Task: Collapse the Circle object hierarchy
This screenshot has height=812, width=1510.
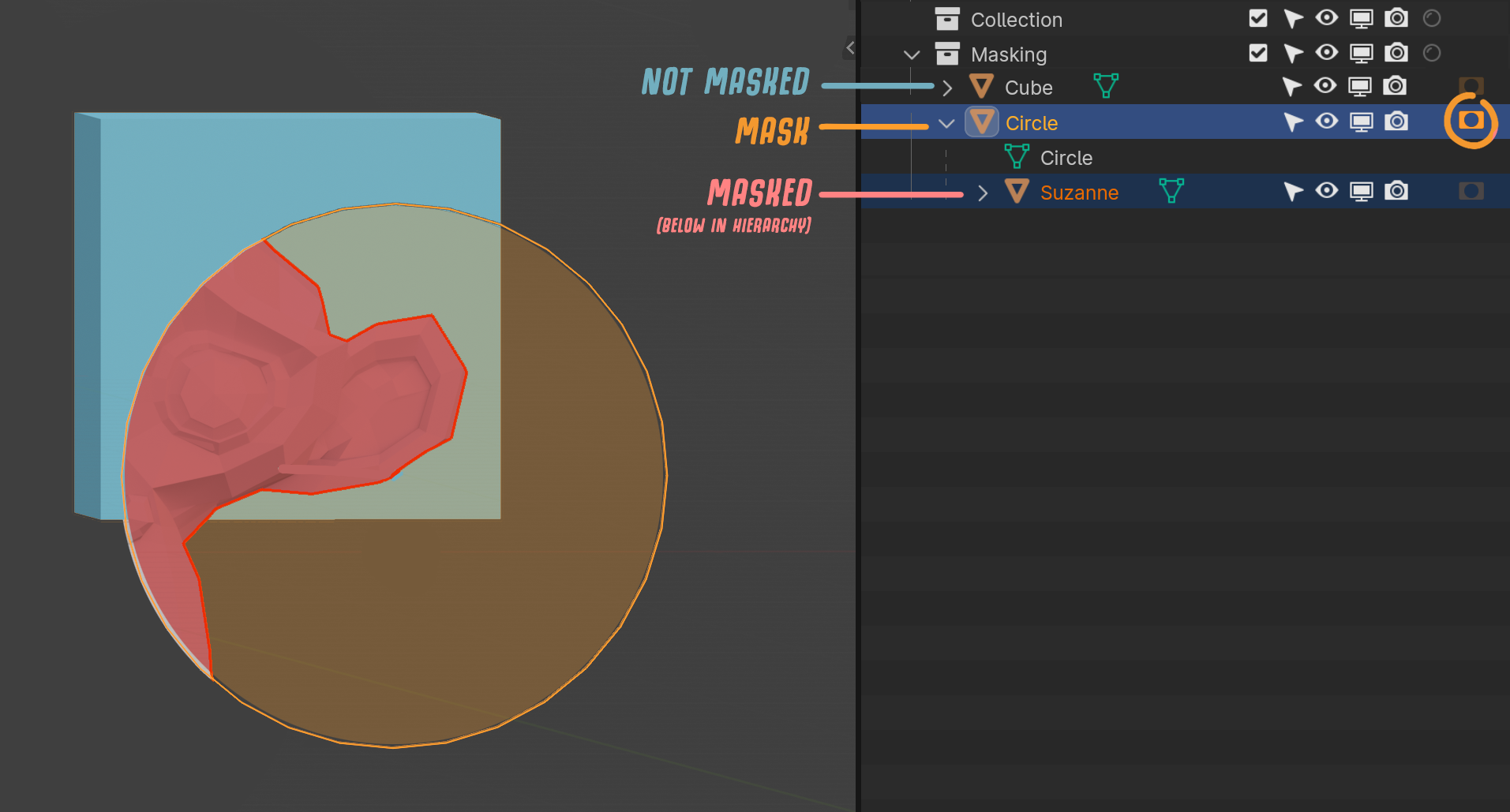Action: click(946, 124)
